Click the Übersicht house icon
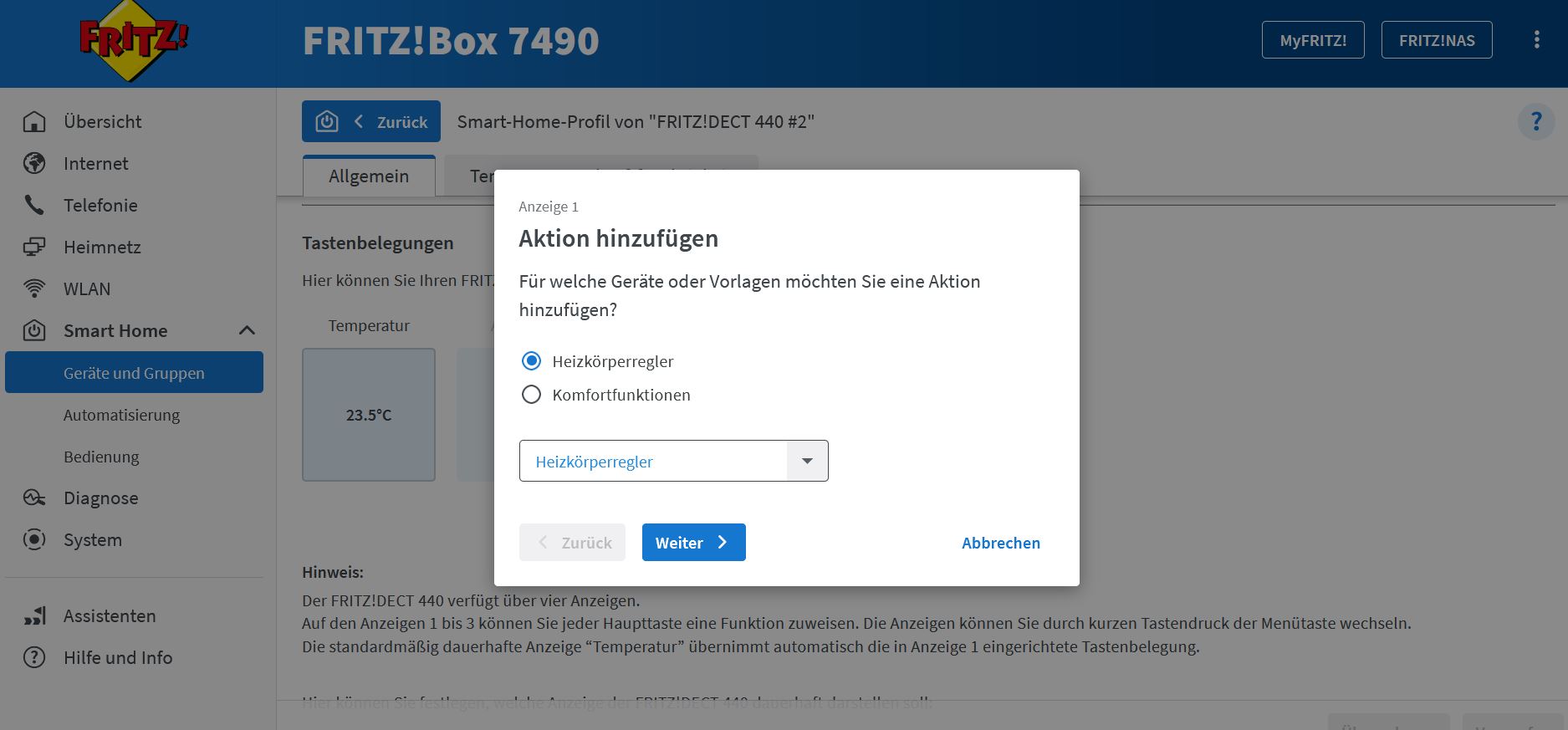This screenshot has width=1568, height=730. (x=34, y=122)
